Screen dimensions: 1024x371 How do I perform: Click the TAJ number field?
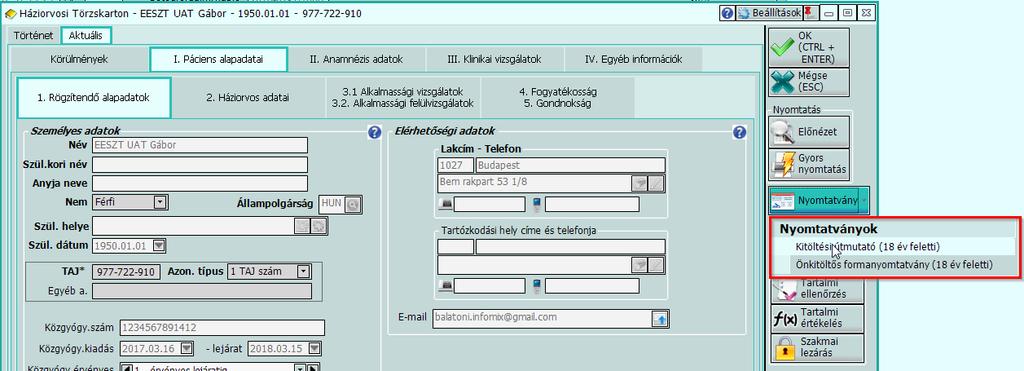(127, 271)
